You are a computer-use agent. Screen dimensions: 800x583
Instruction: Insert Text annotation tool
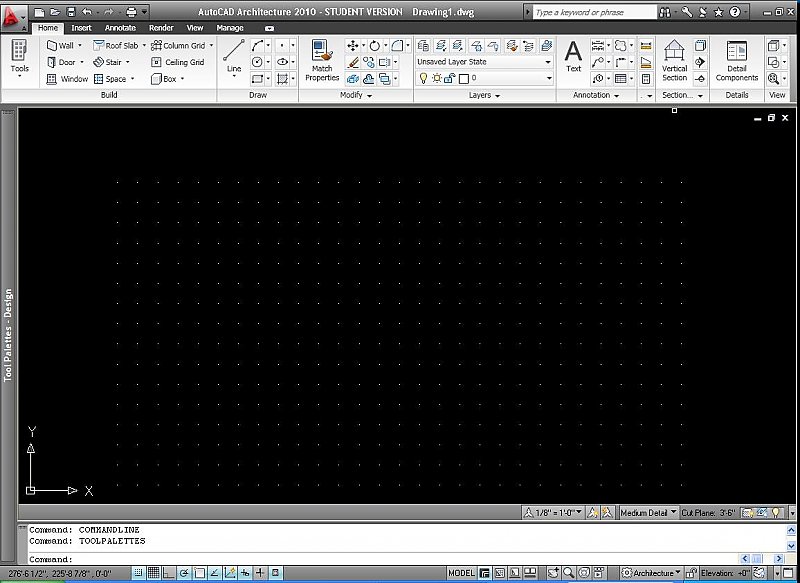(573, 57)
